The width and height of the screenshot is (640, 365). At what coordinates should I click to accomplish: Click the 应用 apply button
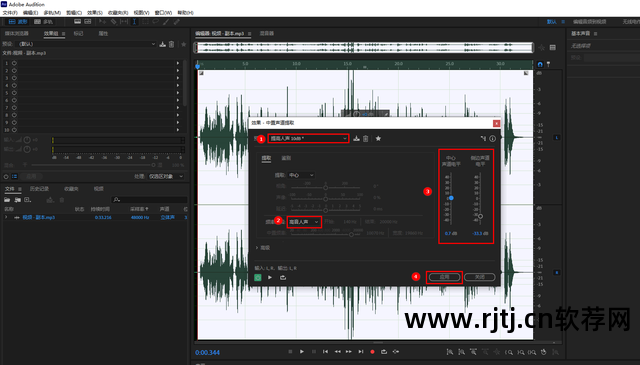pos(444,277)
